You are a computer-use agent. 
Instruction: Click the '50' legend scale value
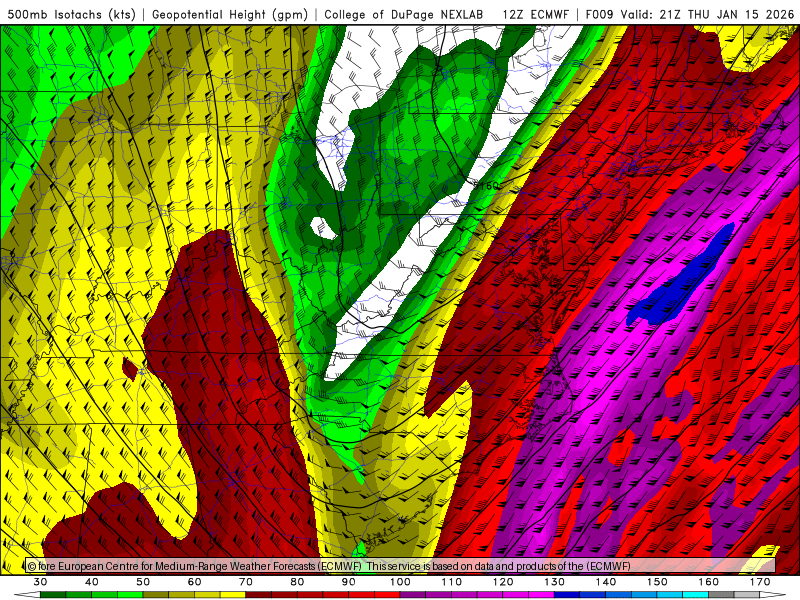coord(143,582)
